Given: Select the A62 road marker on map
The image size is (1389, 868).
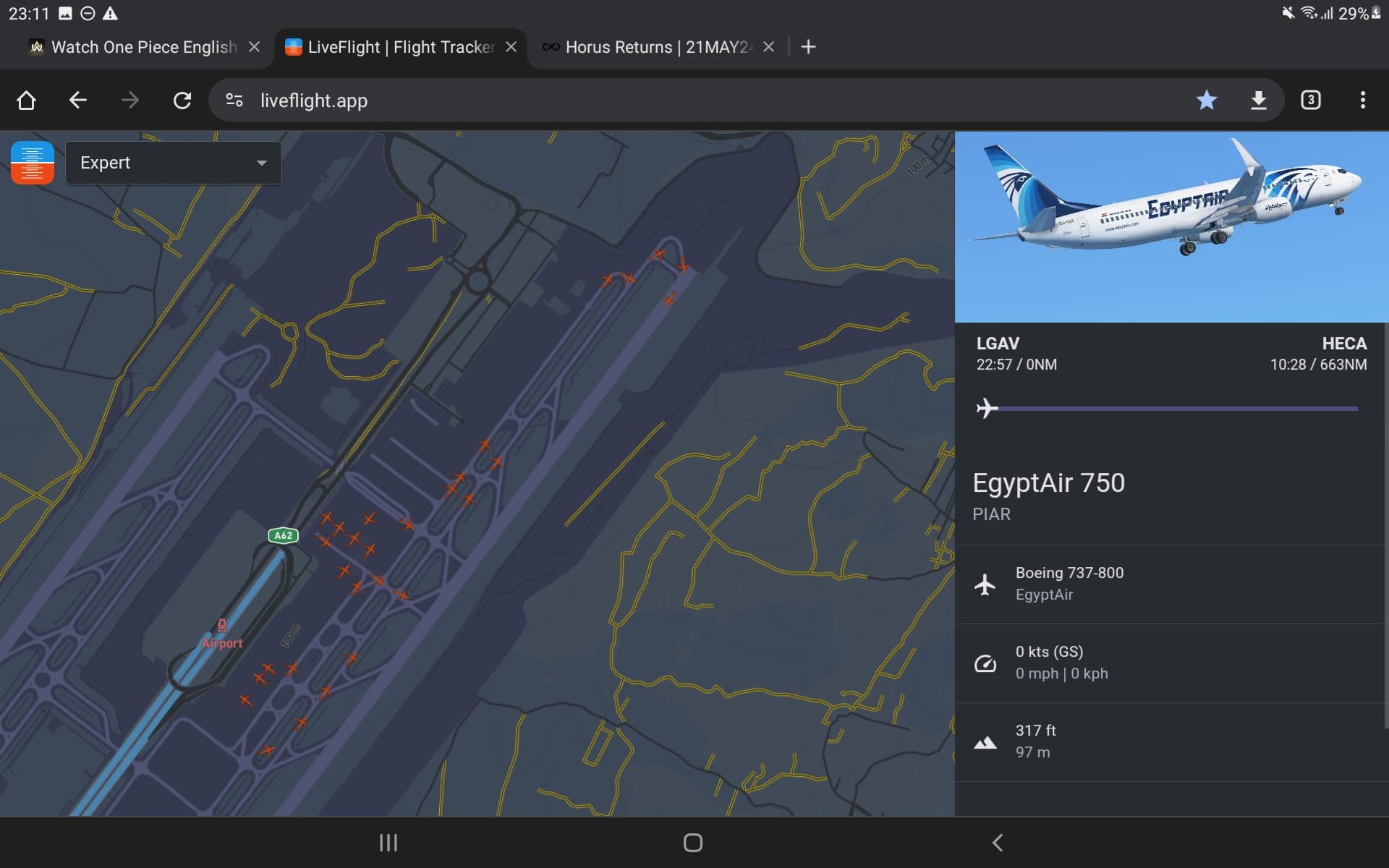Looking at the screenshot, I should (283, 535).
